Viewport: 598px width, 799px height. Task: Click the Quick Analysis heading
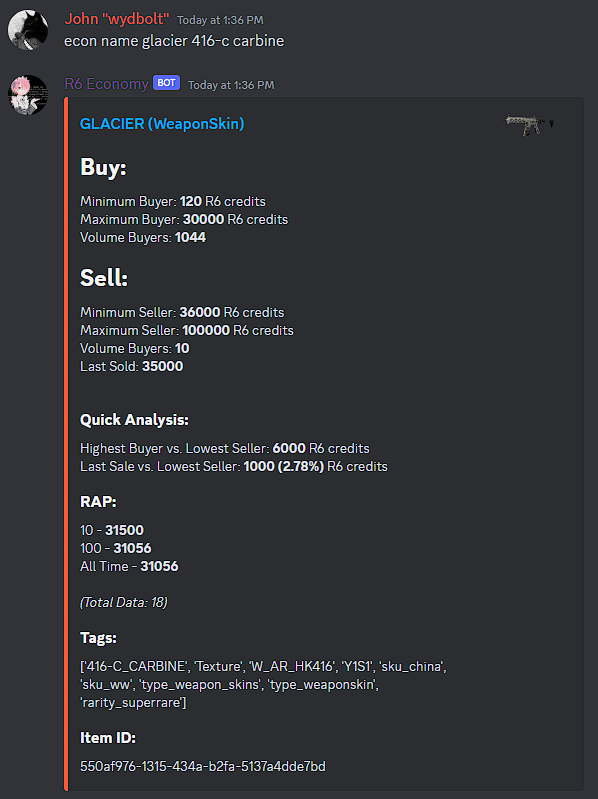134,420
